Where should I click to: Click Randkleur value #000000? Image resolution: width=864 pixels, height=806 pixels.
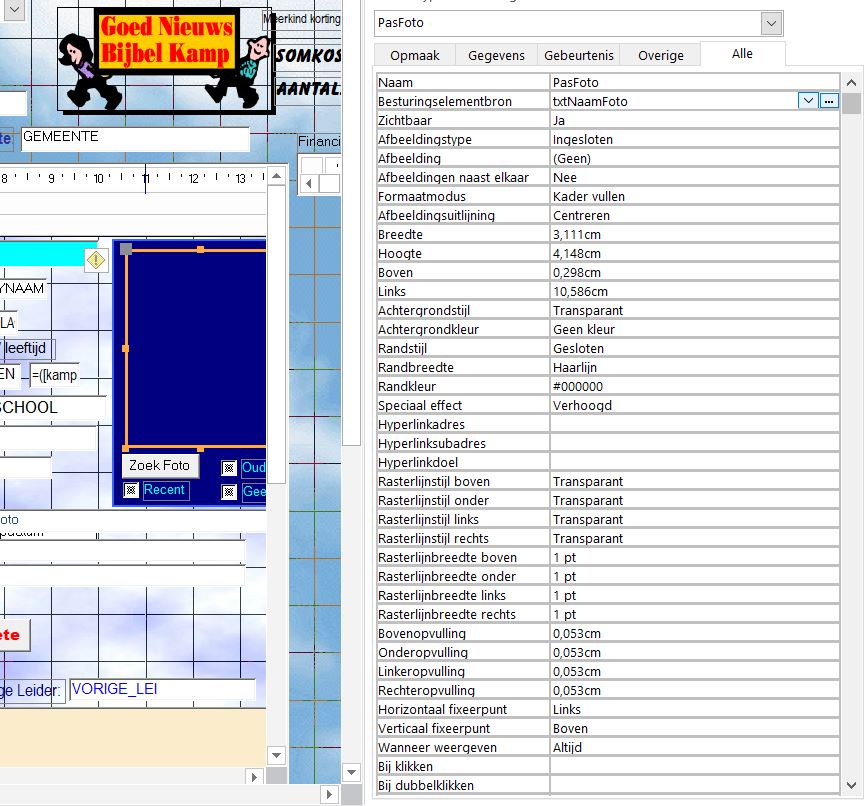click(x=694, y=386)
